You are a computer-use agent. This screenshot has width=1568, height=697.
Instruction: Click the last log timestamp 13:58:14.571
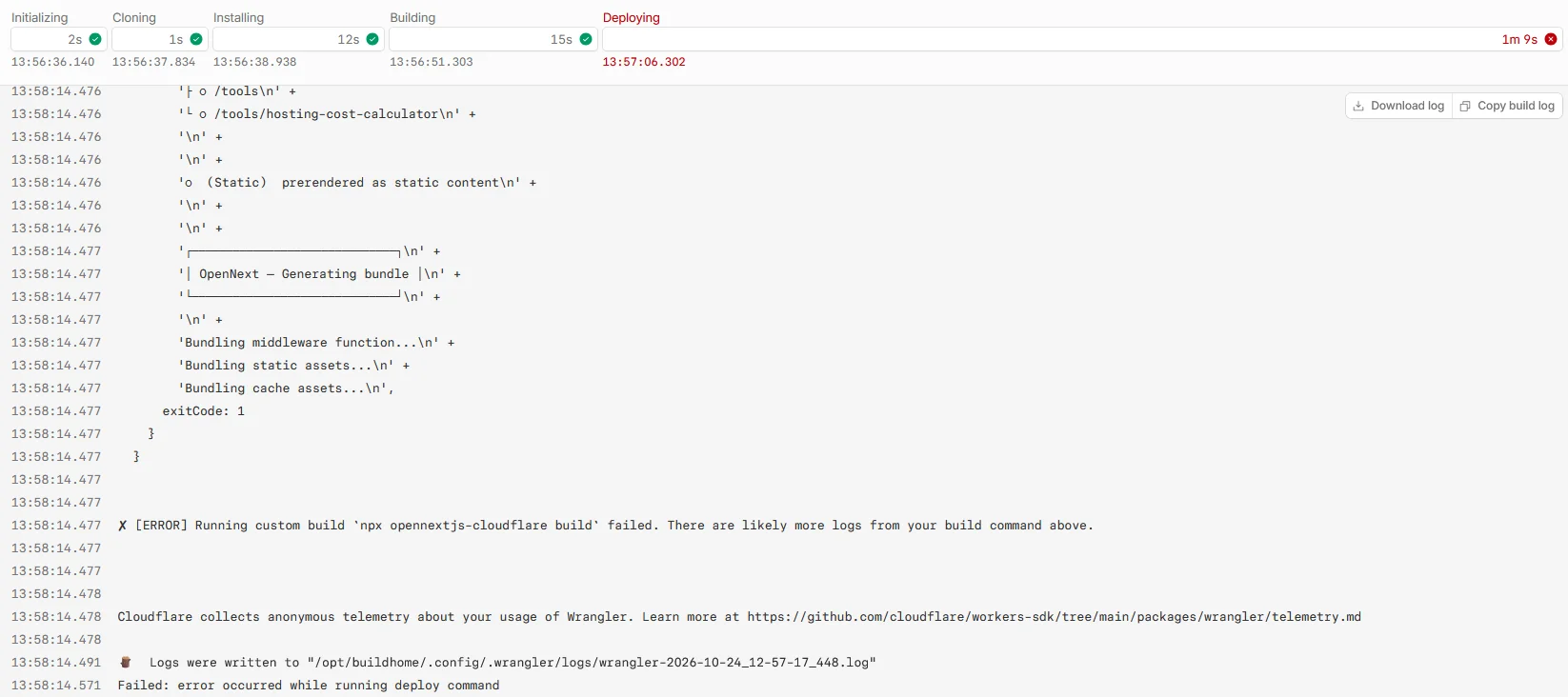point(56,686)
